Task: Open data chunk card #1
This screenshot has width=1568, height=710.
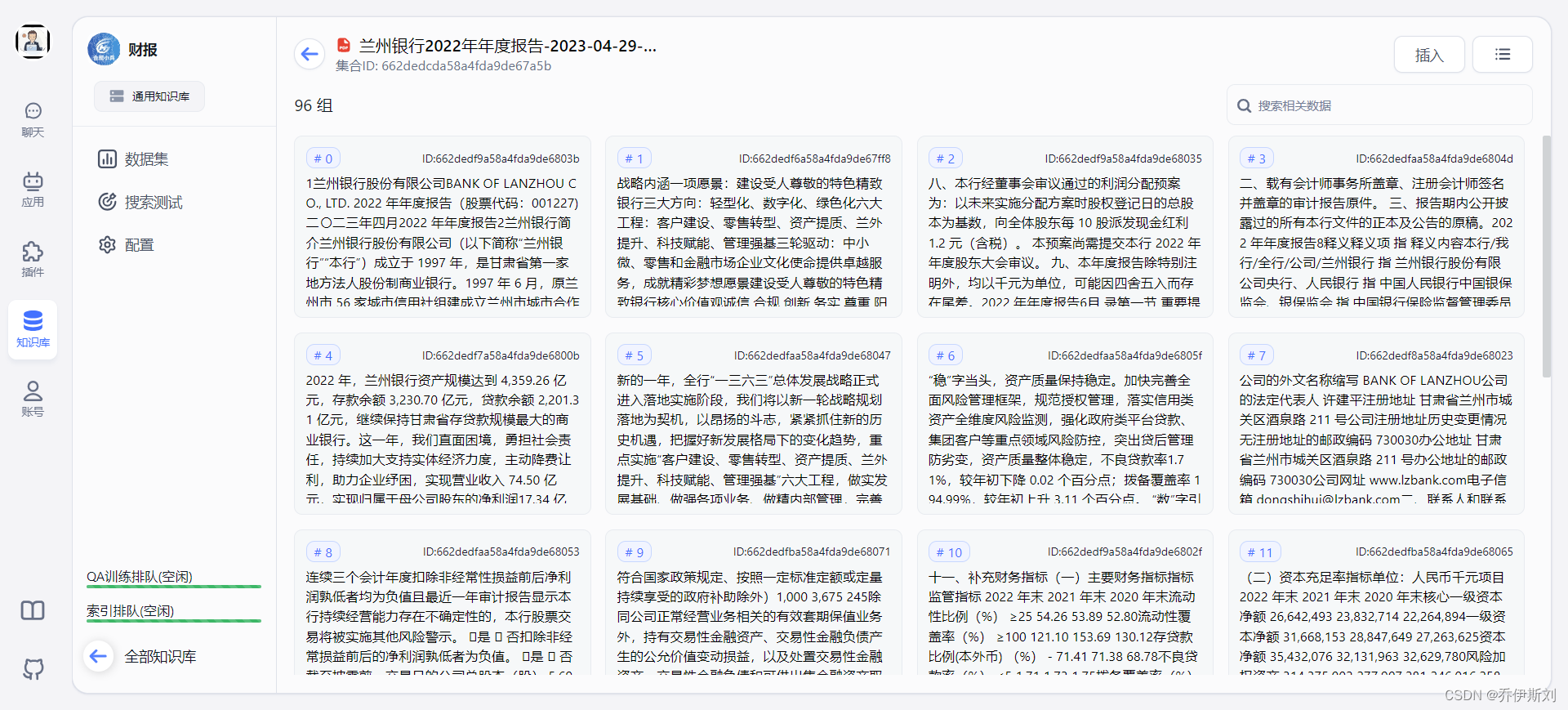Action: [754, 227]
